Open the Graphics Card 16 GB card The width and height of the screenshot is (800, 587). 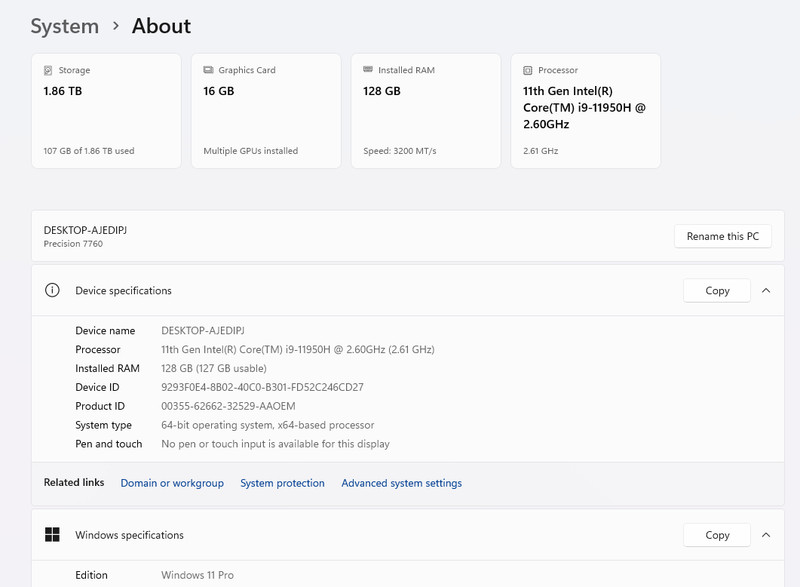(266, 111)
